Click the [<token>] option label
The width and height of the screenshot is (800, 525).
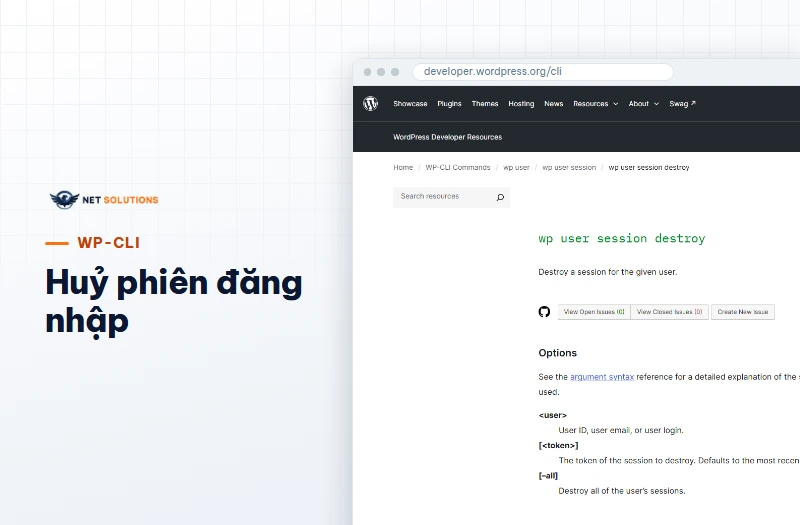pos(558,445)
